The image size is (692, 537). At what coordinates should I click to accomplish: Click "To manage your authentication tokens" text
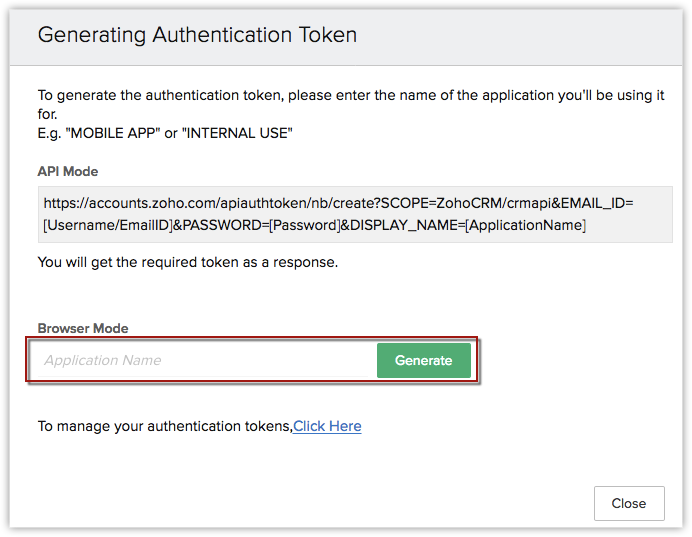tap(164, 426)
